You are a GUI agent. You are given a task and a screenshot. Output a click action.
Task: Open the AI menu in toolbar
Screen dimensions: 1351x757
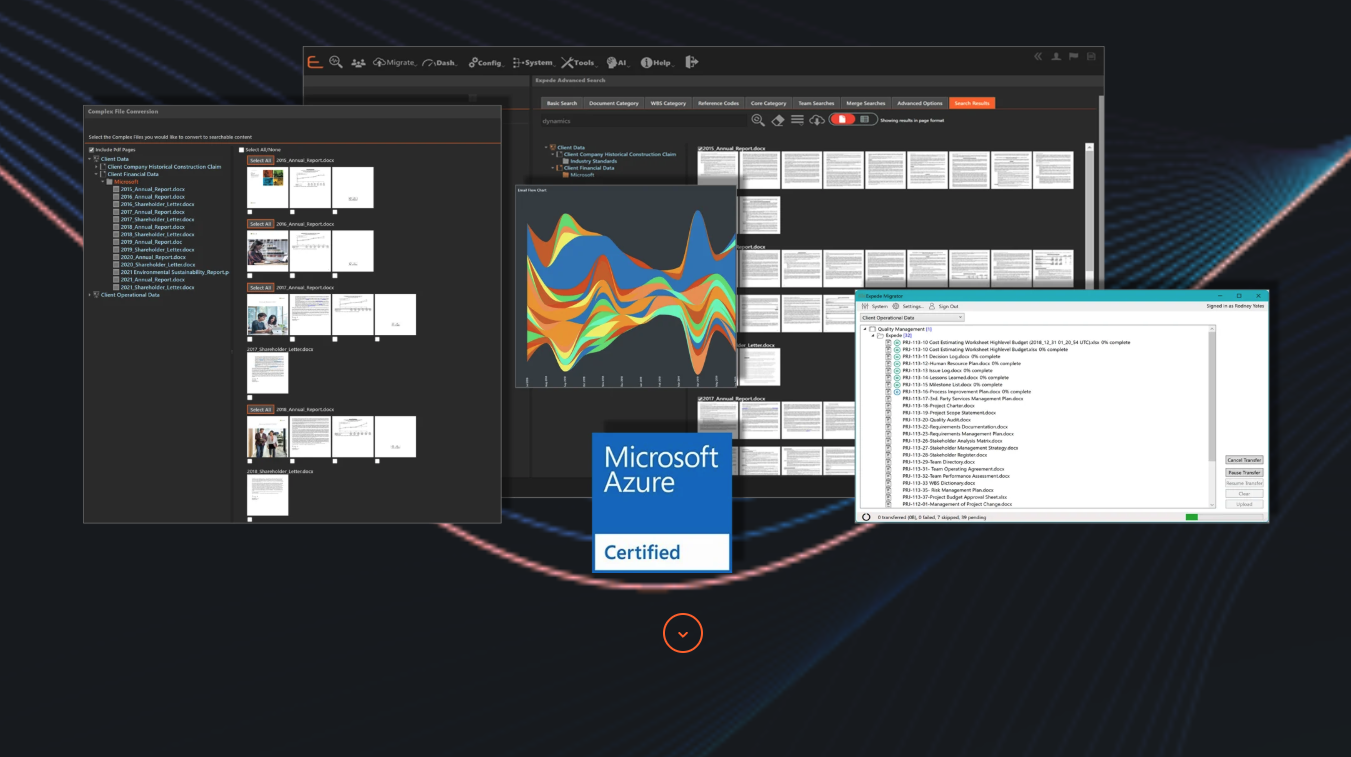tap(617, 62)
